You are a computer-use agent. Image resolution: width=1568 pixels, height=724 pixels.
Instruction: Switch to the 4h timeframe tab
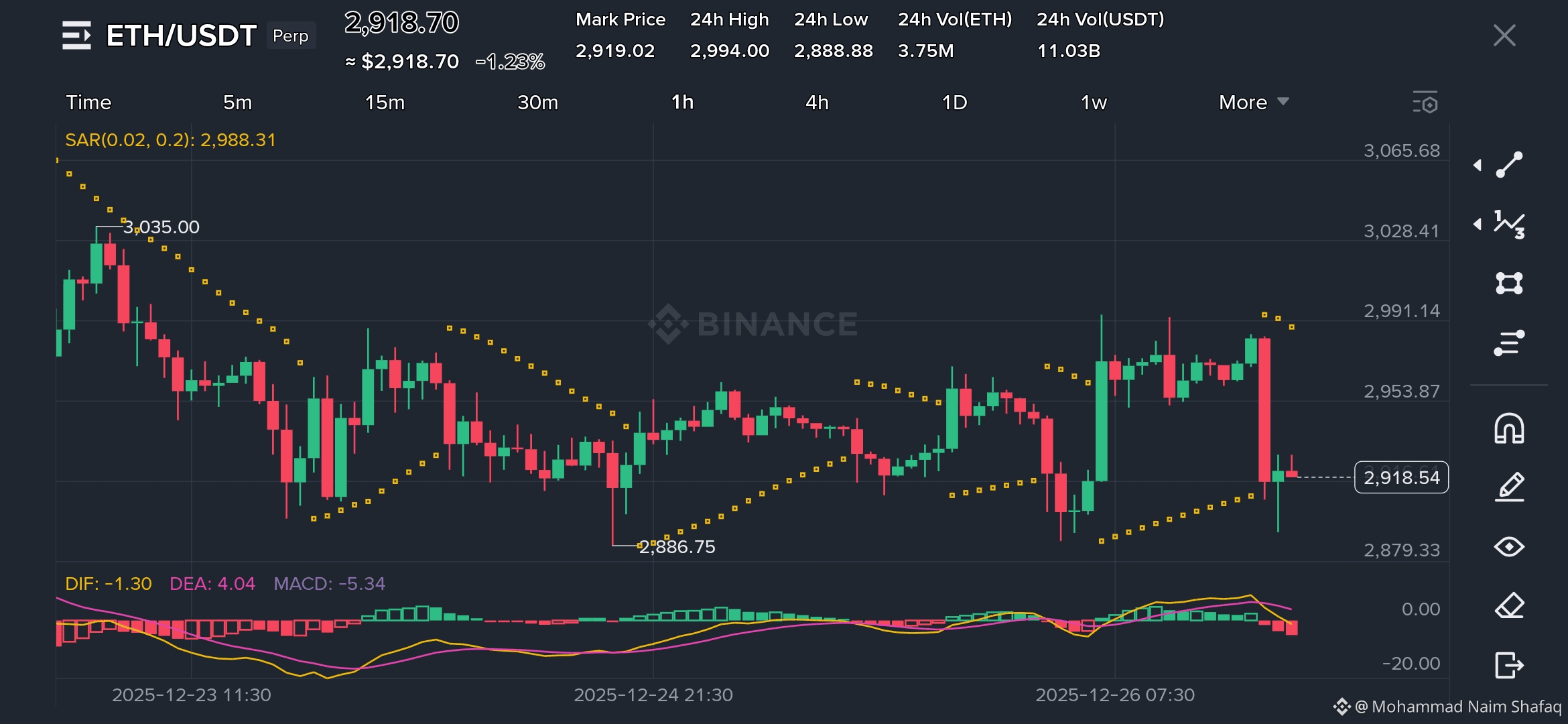click(817, 103)
